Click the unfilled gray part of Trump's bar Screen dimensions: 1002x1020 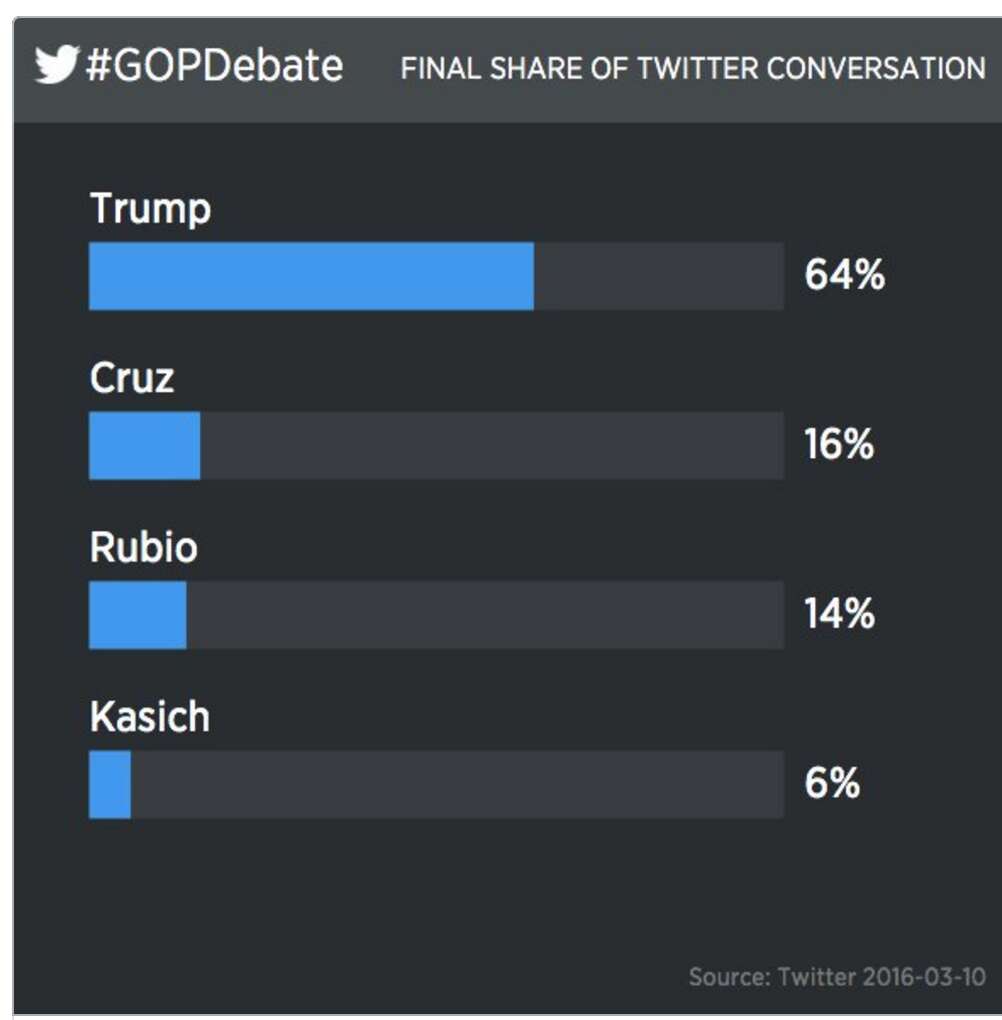click(658, 276)
